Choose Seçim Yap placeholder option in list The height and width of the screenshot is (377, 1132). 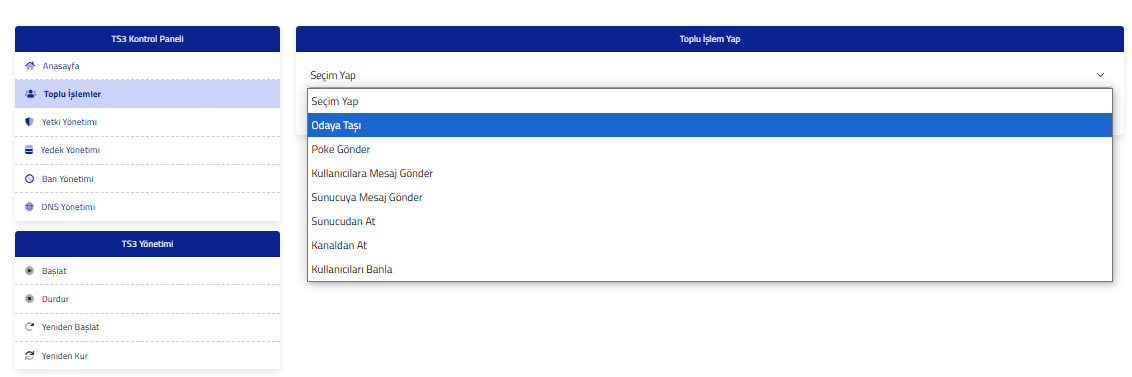click(x=710, y=102)
